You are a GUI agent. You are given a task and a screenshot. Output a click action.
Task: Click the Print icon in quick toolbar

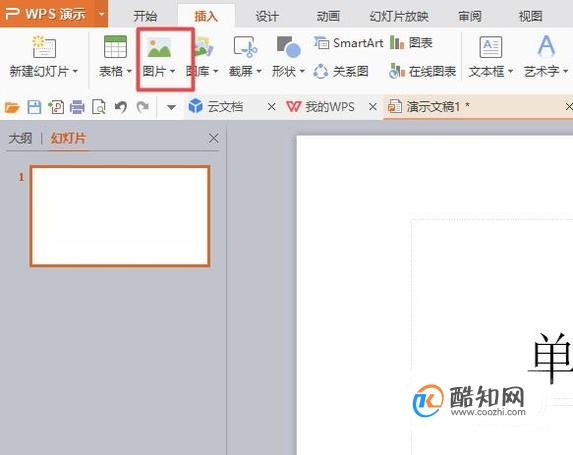[77, 107]
